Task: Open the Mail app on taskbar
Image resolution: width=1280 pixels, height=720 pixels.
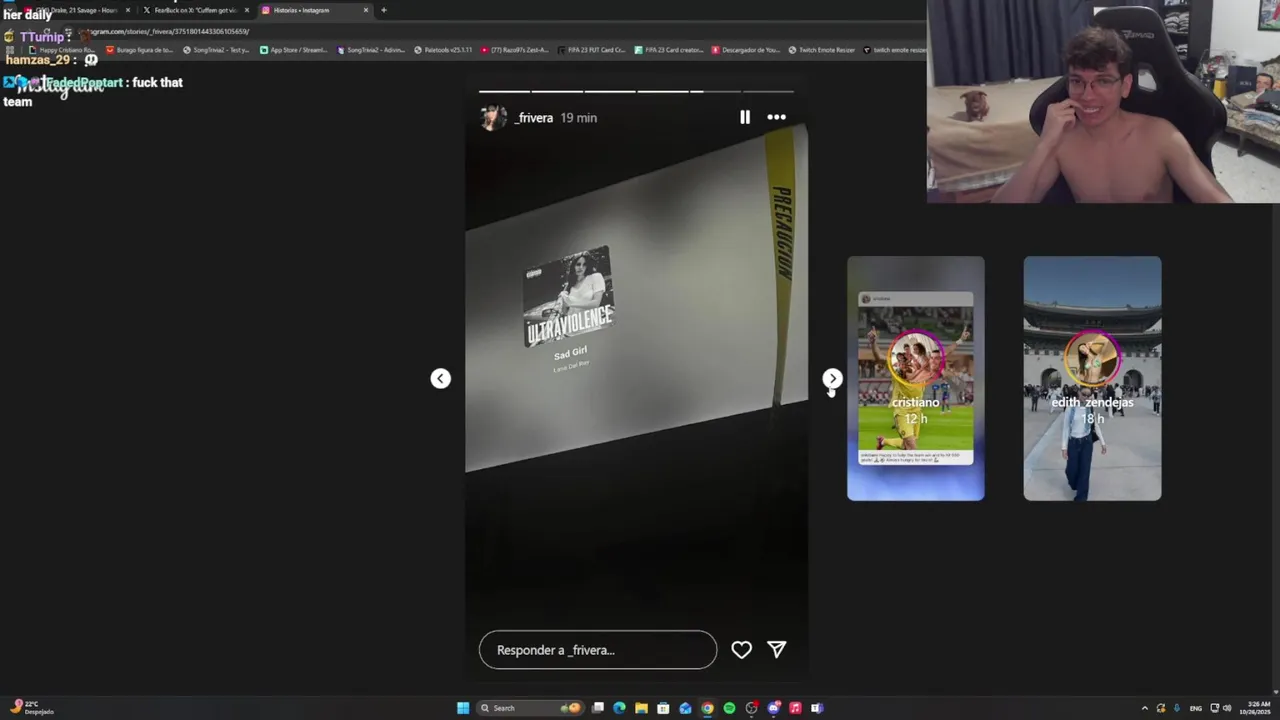Action: 685,708
